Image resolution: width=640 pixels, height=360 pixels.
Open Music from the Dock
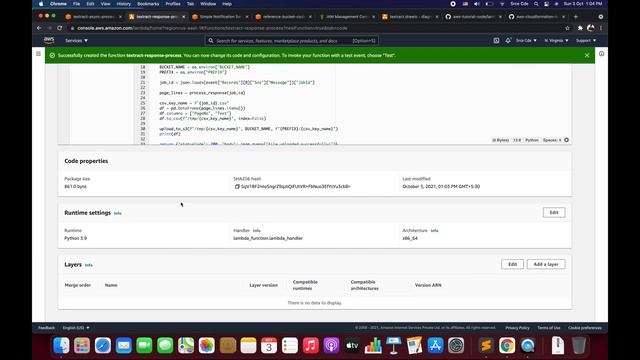click(x=311, y=345)
